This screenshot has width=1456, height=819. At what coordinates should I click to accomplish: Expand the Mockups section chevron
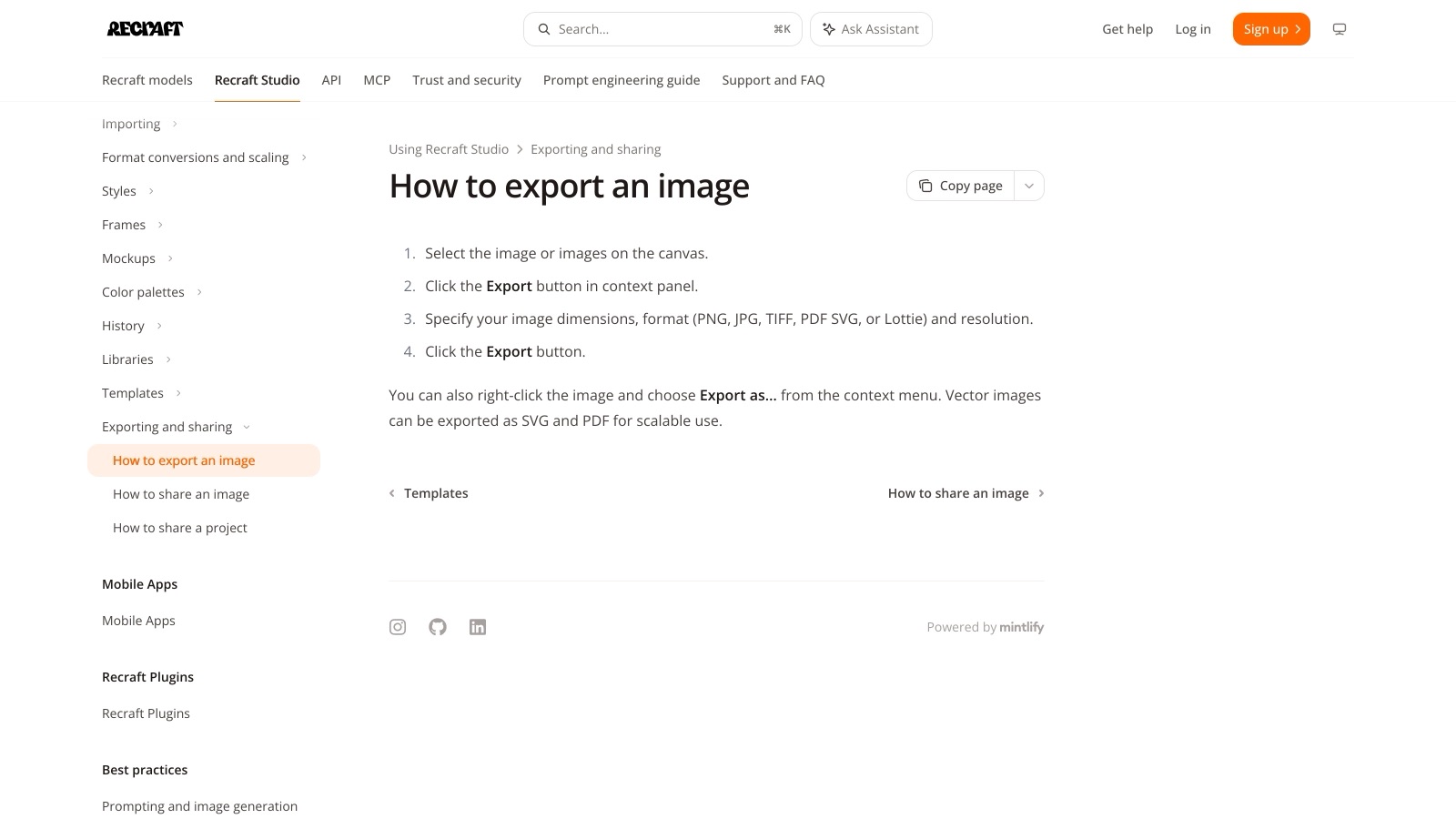tap(170, 258)
